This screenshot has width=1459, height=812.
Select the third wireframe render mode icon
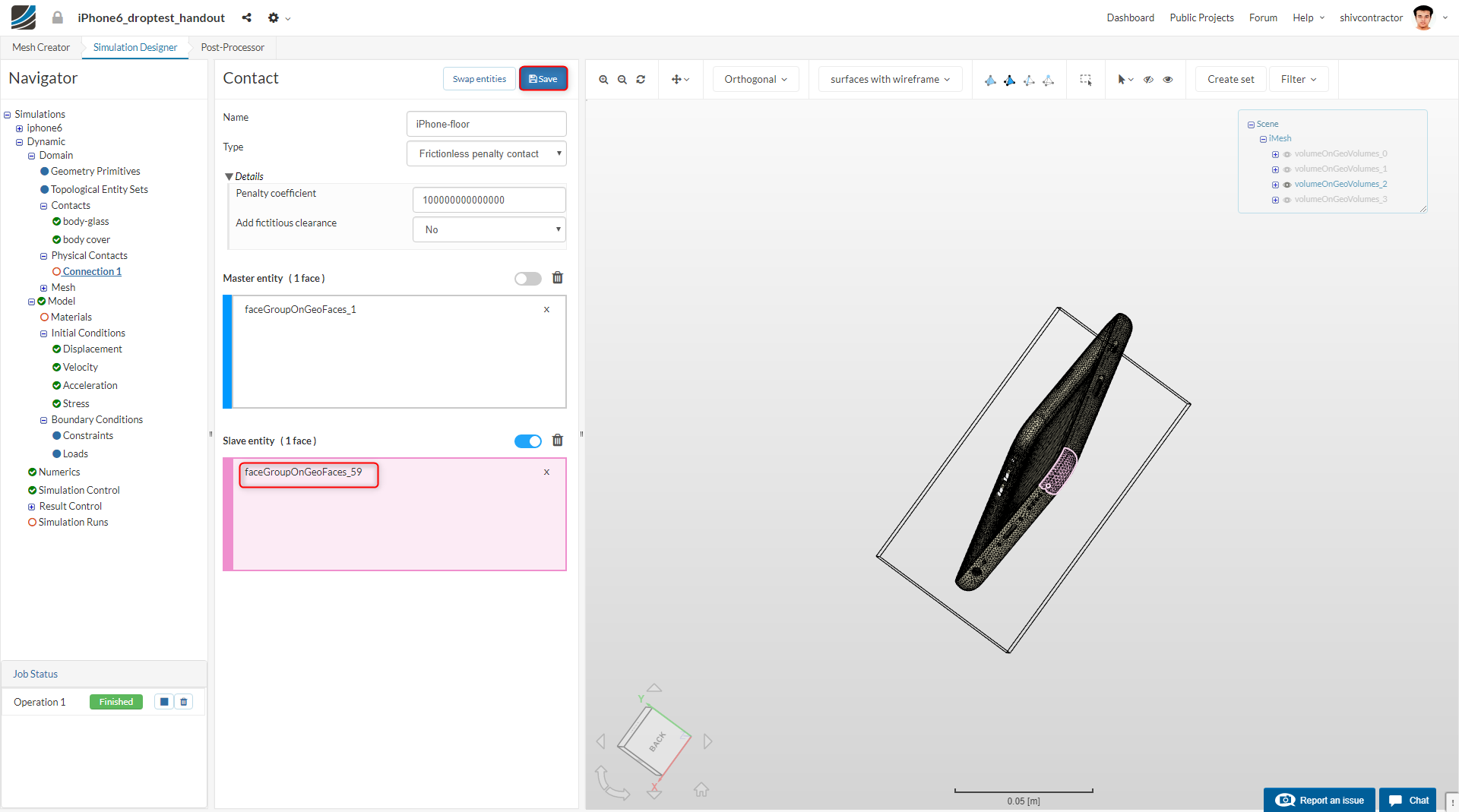pyautogui.click(x=1029, y=80)
